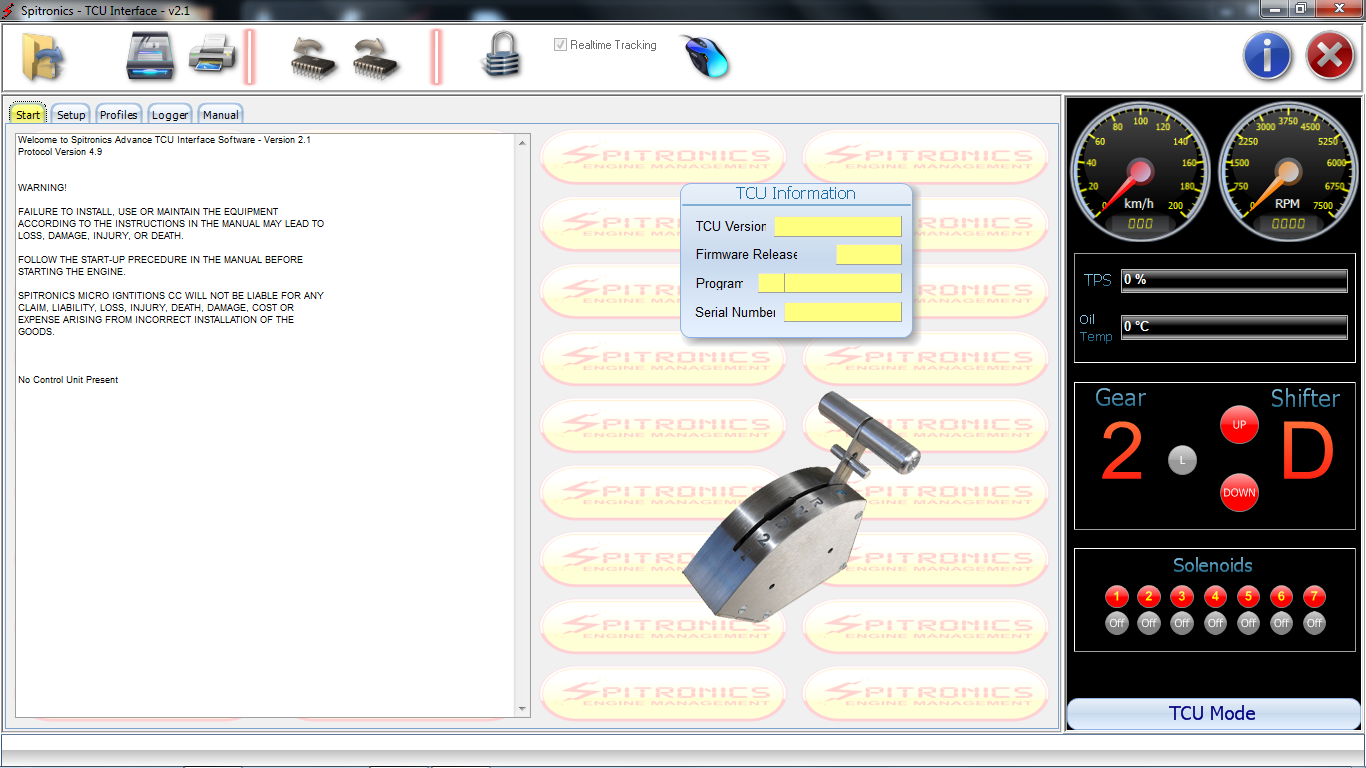
Task: Click red solenoid 1 light
Action: pyautogui.click(x=1117, y=597)
